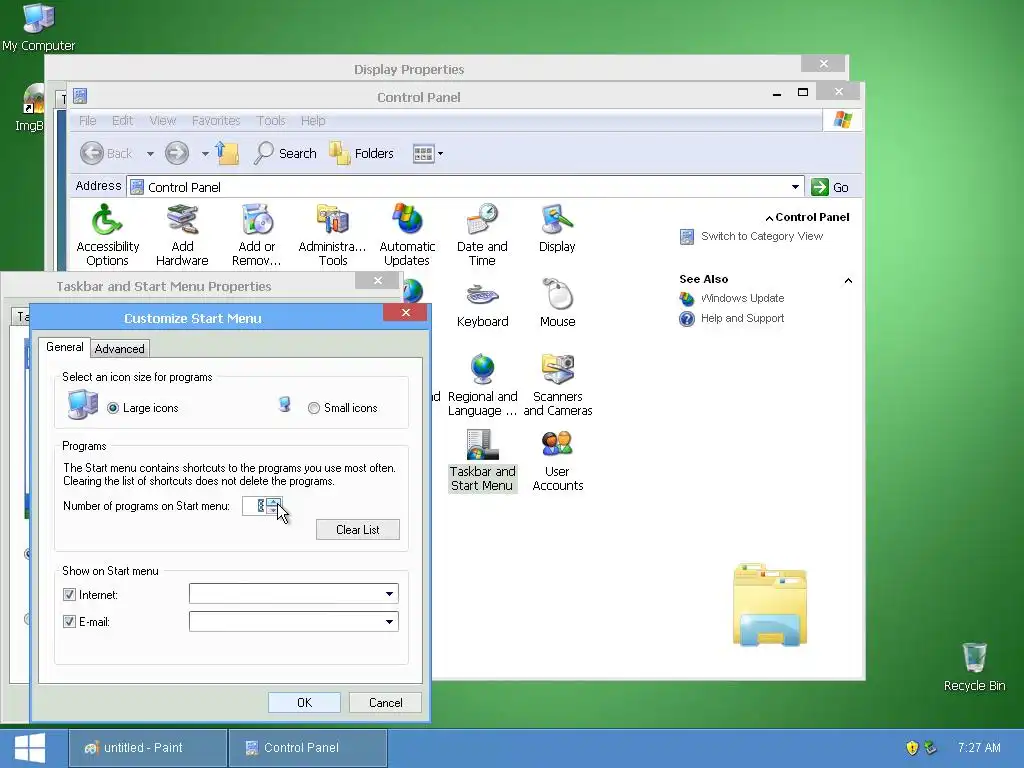Toggle the Folders pane button

coord(361,153)
